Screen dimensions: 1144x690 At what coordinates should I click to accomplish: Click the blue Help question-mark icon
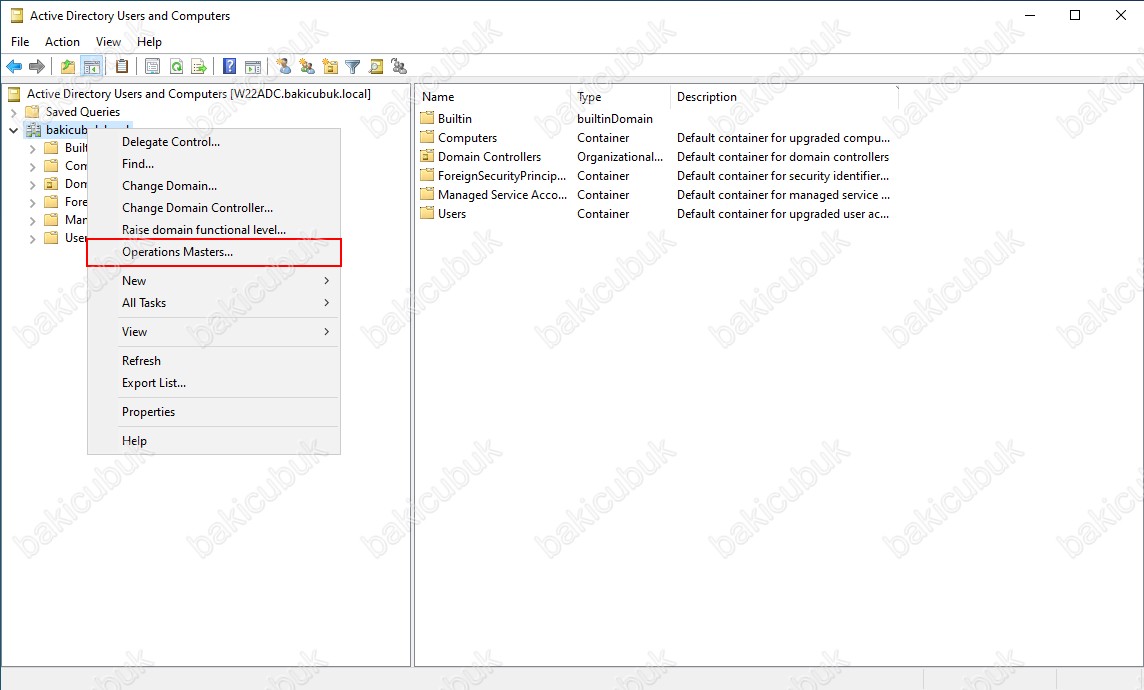click(x=229, y=66)
